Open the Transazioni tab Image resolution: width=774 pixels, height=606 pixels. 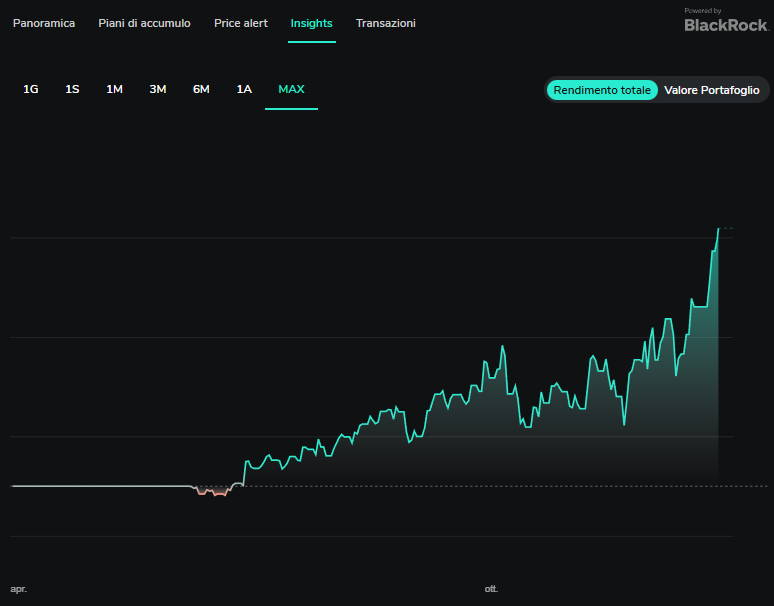(x=386, y=23)
